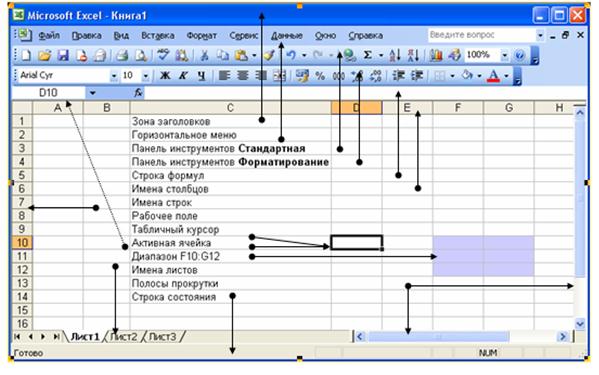This screenshot has width=599, height=375.
Task: Open the font size 10 dropdown
Action: click(146, 76)
